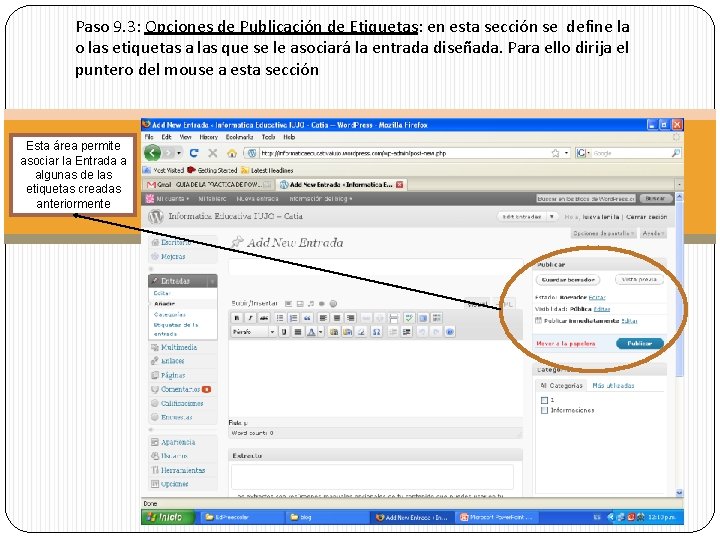This screenshot has height=540, width=720.
Task: Open the paragraph format (Párrafo) dropdown
Action: pos(253,332)
